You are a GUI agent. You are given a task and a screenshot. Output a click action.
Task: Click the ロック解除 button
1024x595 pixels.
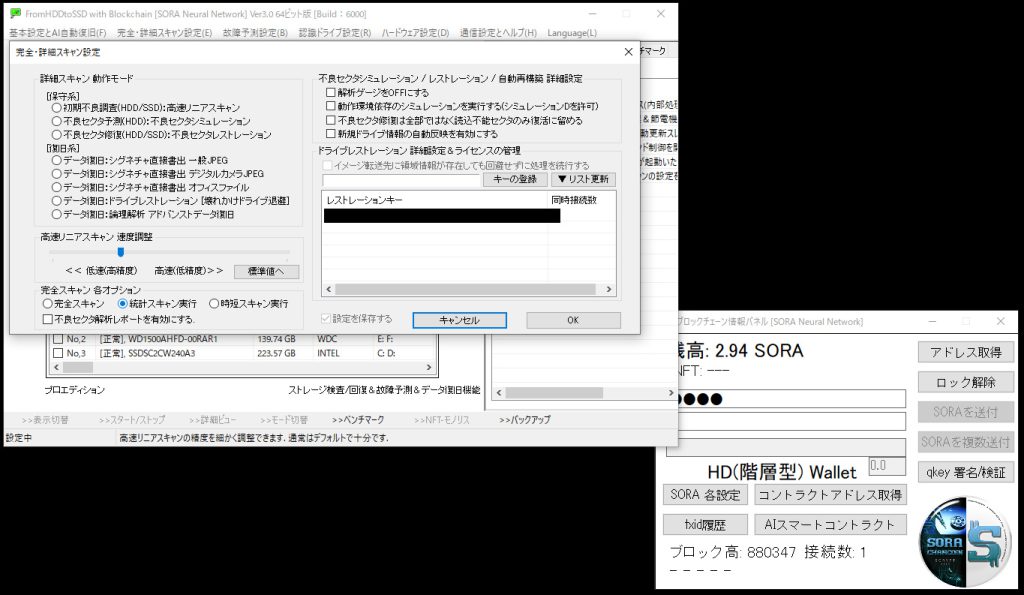(x=966, y=382)
